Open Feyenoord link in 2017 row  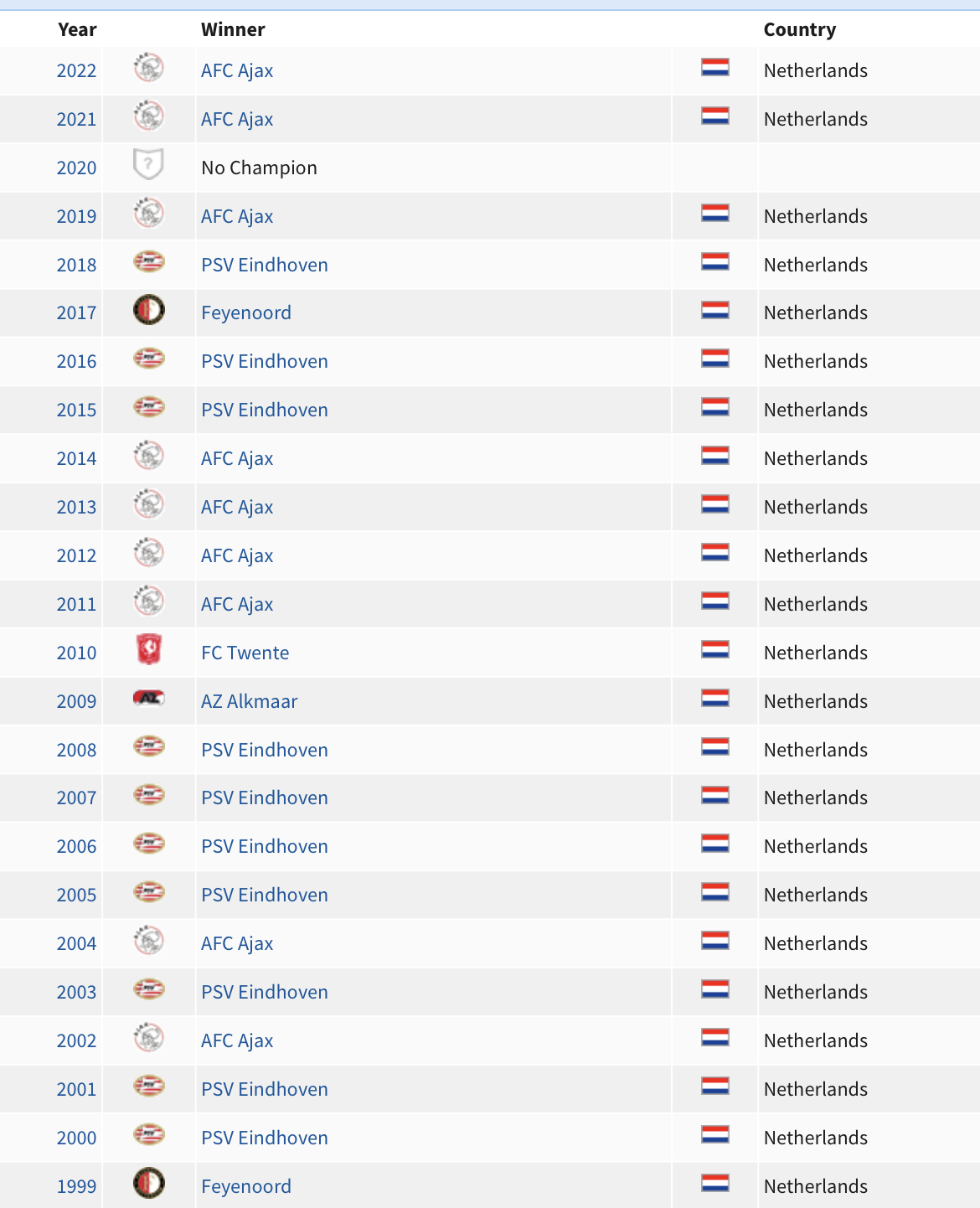[246, 312]
